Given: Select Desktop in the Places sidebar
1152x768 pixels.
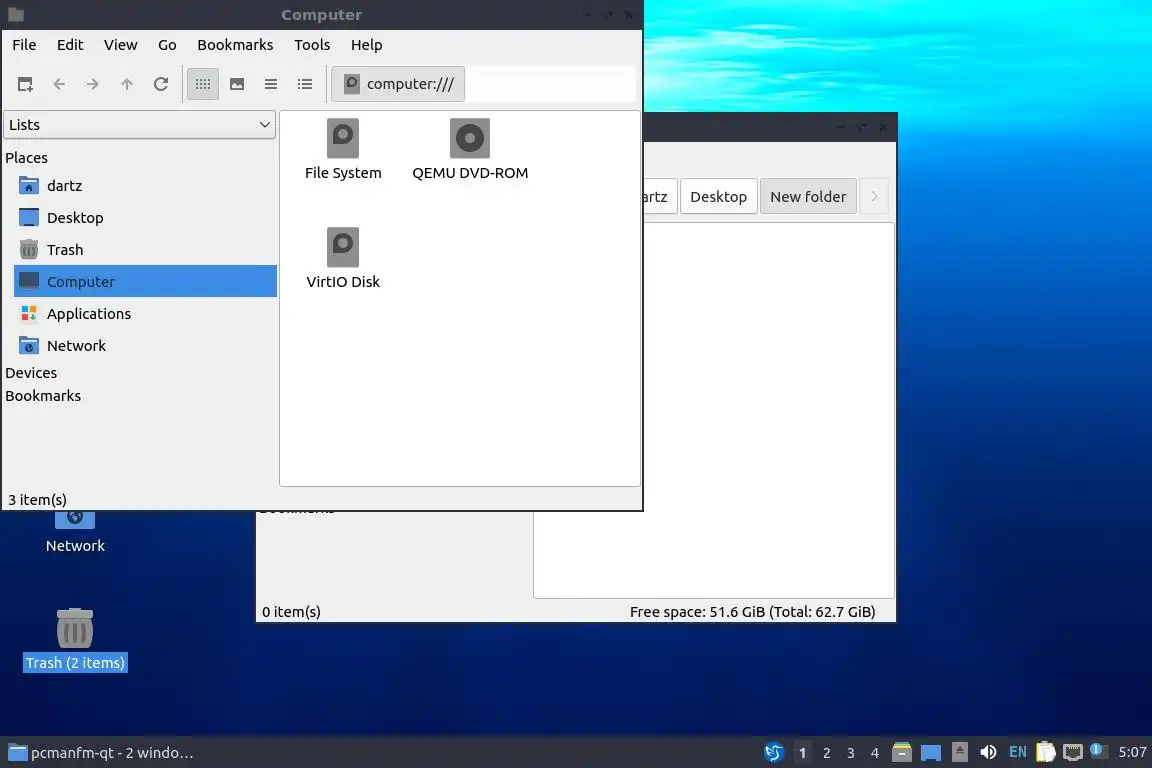Looking at the screenshot, I should (x=145, y=218).
